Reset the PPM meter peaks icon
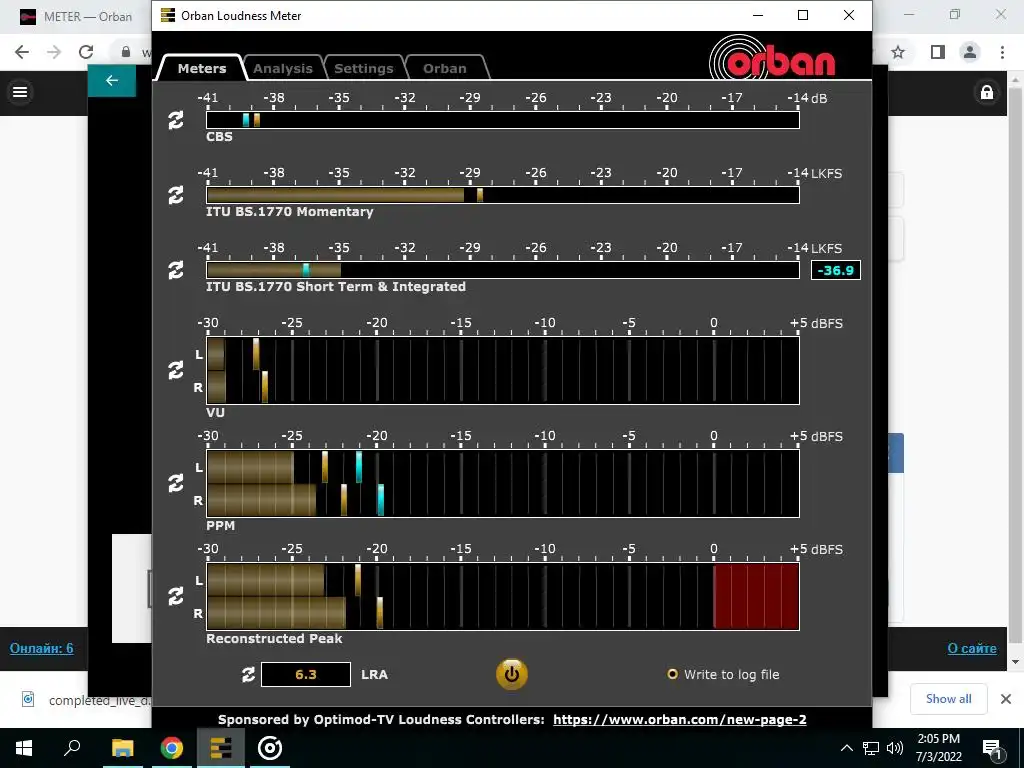 (x=176, y=483)
